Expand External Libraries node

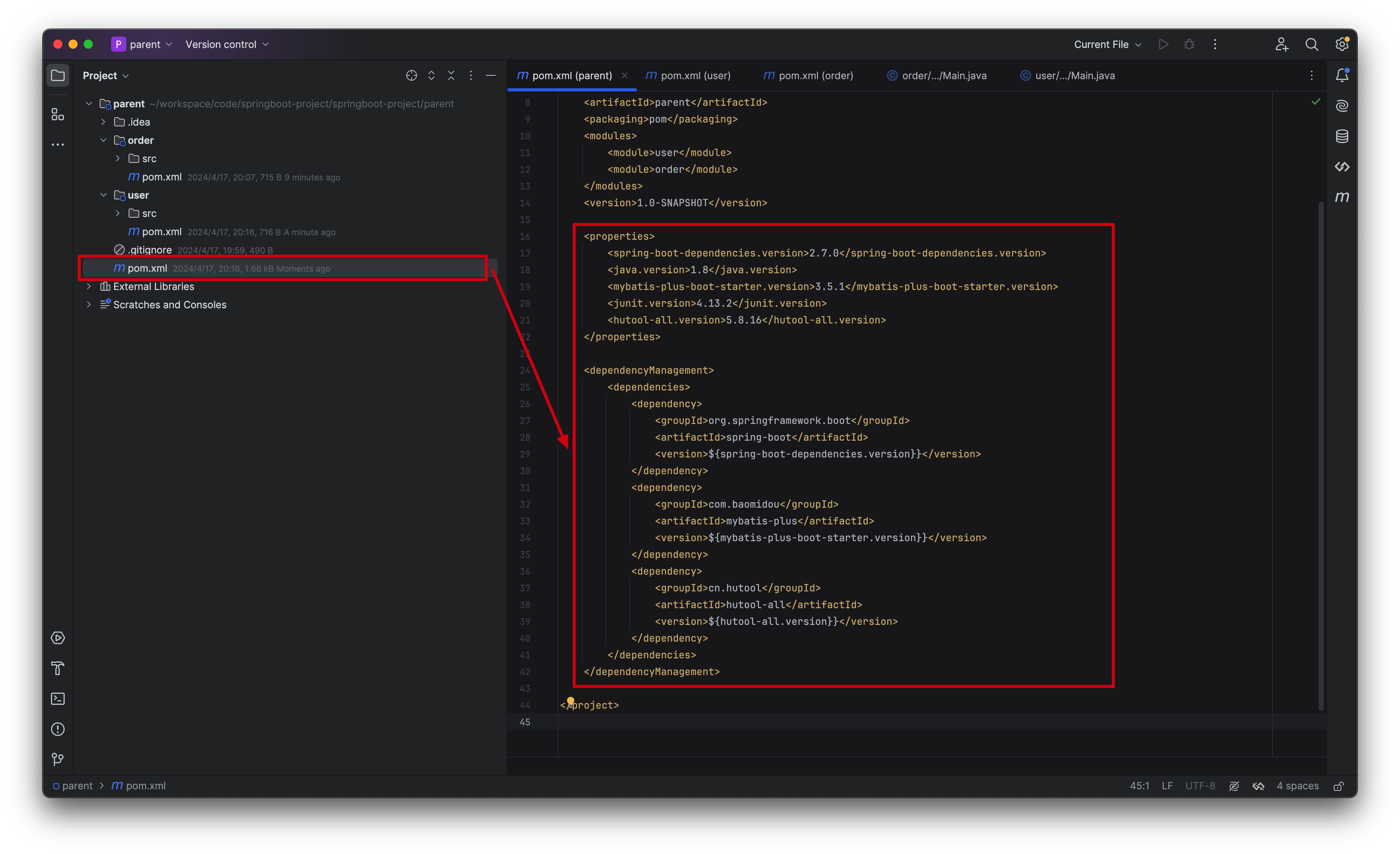point(89,286)
